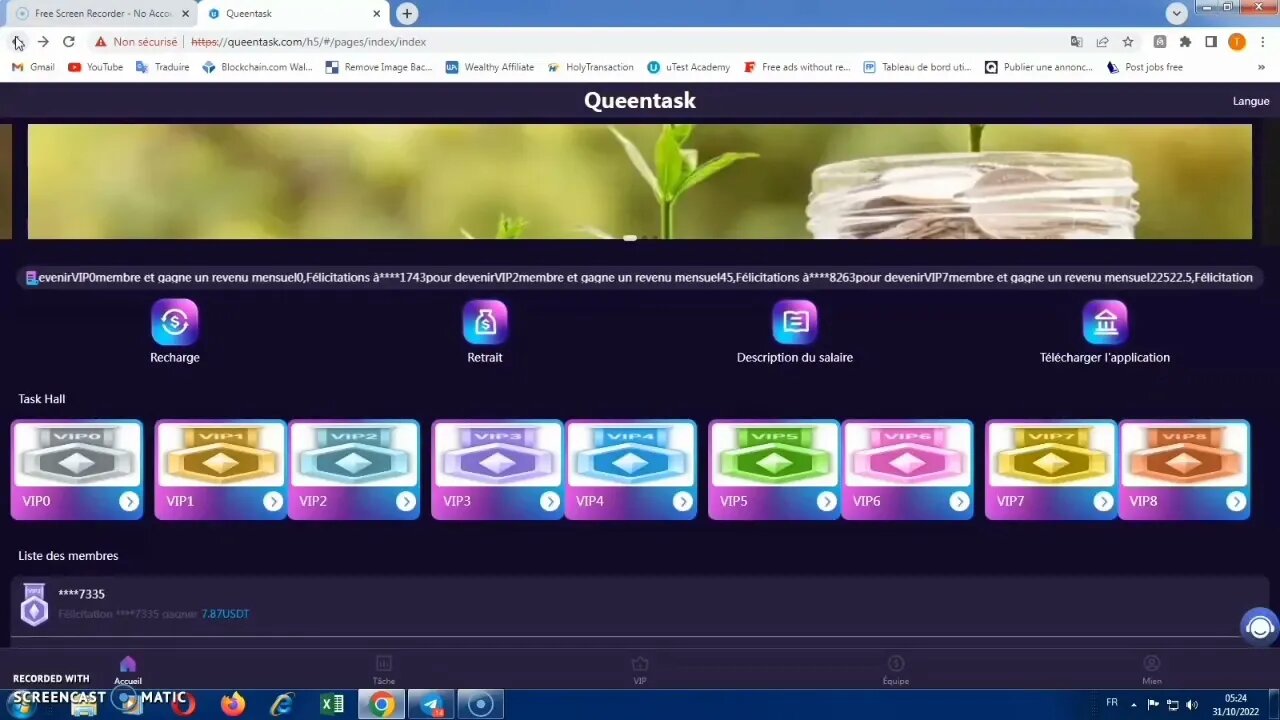Open Opera from the taskbar
This screenshot has height=720, width=1280.
(x=183, y=704)
